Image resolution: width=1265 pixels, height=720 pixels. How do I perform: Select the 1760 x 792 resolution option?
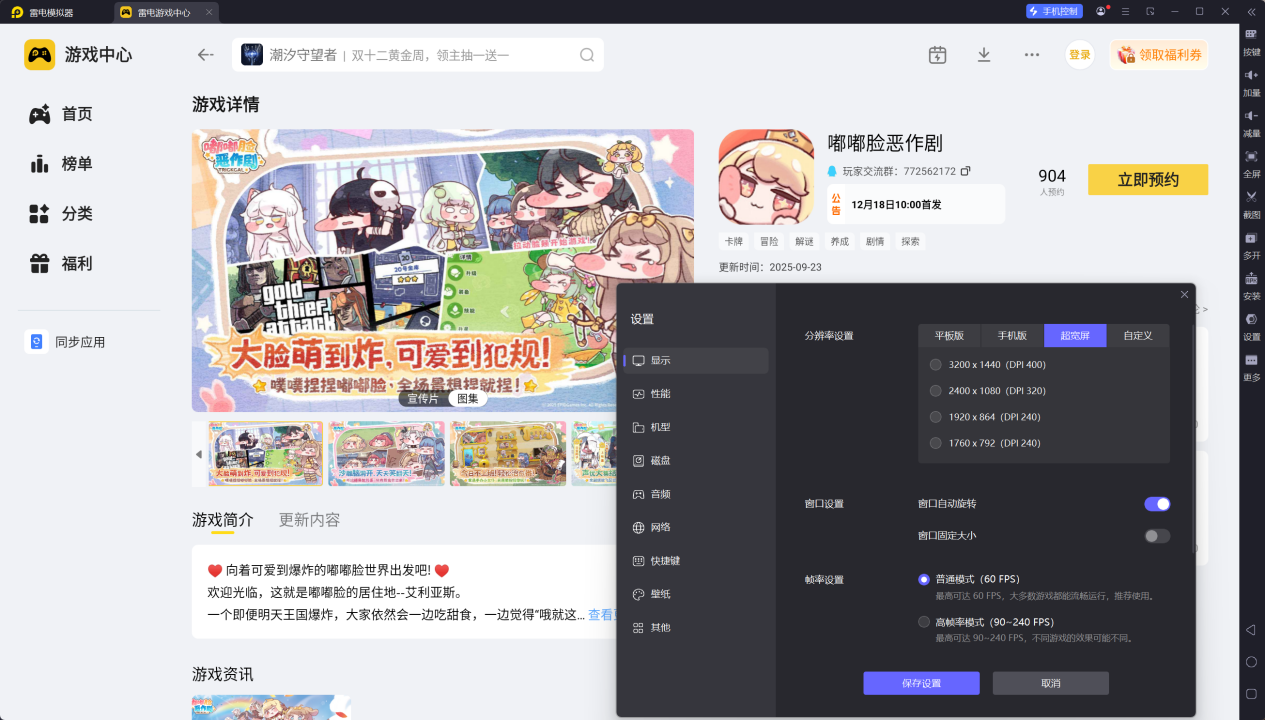coord(936,443)
